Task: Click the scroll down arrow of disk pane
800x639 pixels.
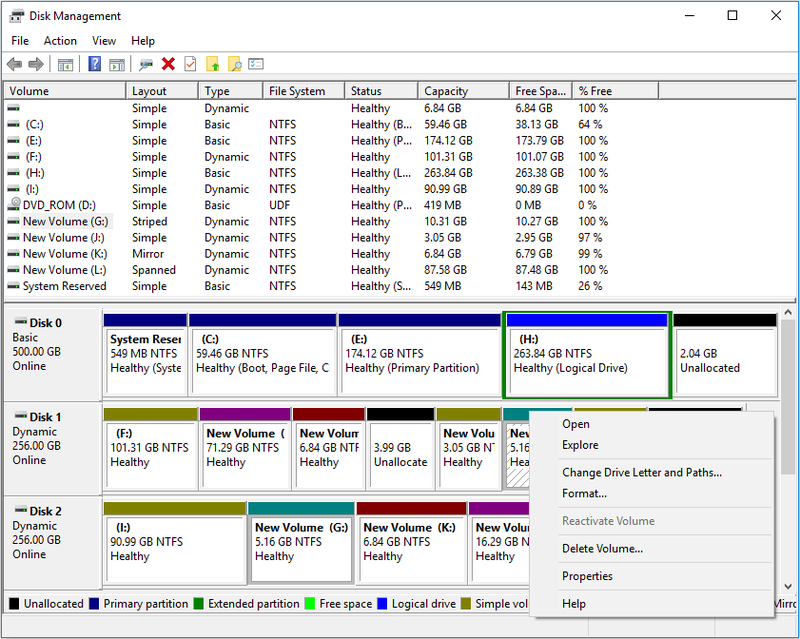Action: [788, 586]
